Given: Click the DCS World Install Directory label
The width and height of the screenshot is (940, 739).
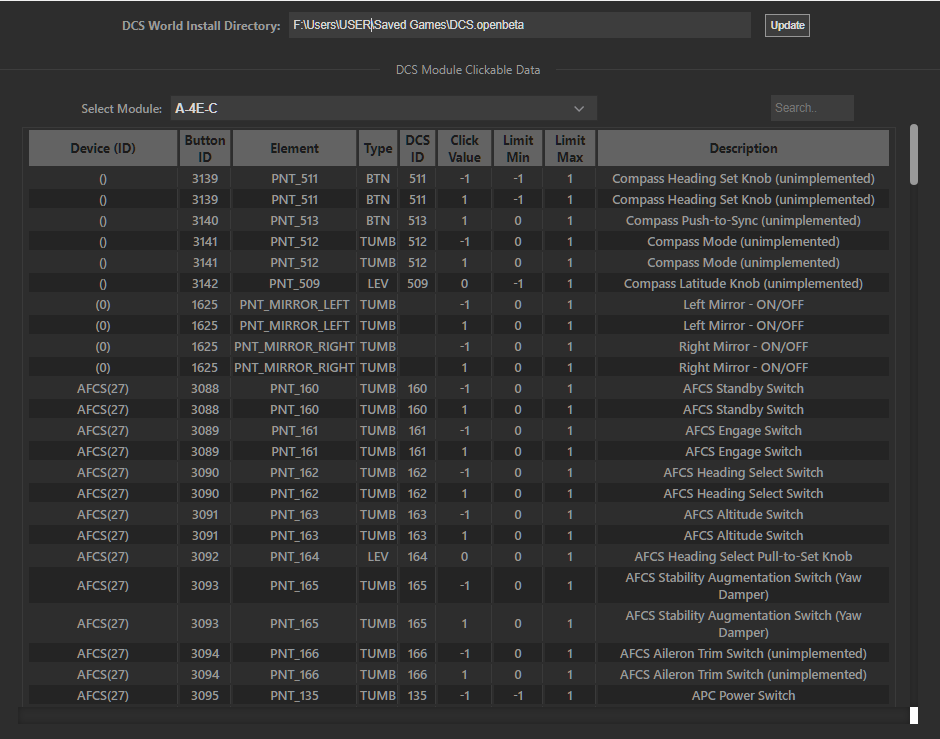Looking at the screenshot, I should 201,26.
